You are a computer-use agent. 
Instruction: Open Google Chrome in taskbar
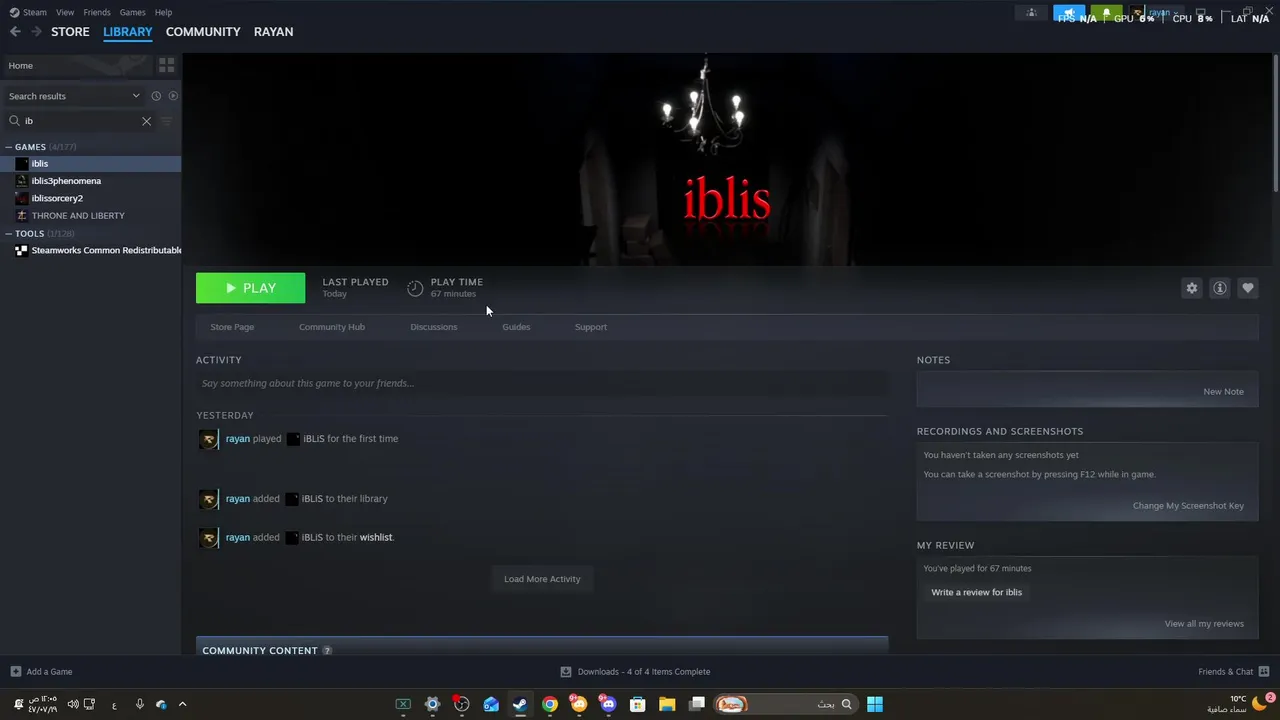tap(549, 704)
